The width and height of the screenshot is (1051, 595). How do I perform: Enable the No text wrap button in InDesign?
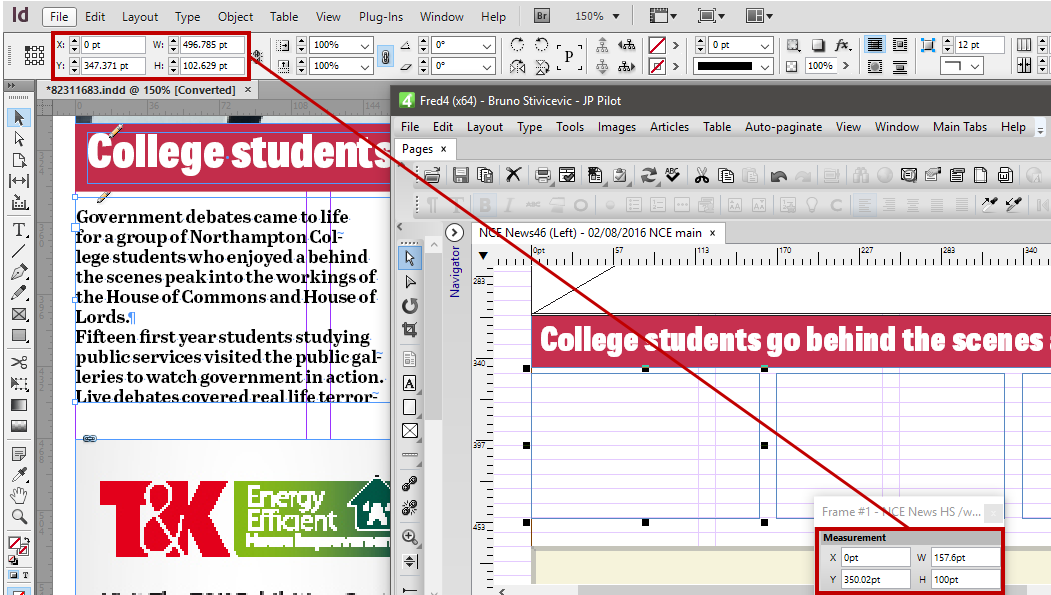tap(875, 45)
